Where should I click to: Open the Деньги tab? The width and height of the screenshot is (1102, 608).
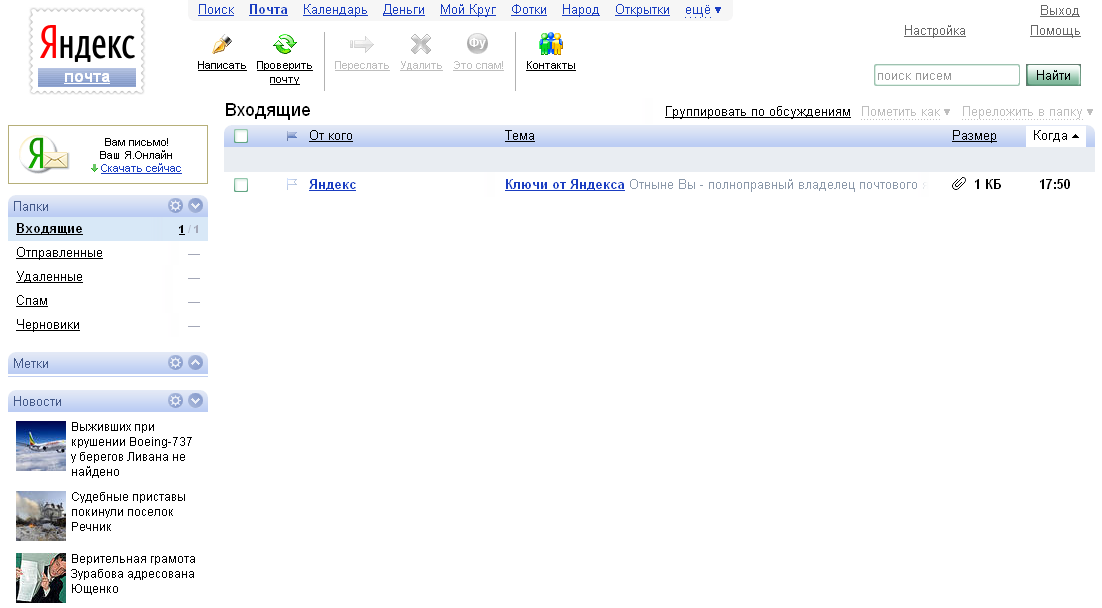pyautogui.click(x=403, y=10)
